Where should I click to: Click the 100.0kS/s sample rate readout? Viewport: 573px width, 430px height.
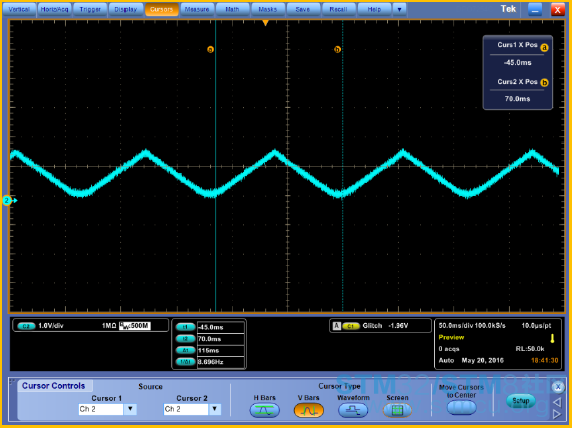(490, 325)
